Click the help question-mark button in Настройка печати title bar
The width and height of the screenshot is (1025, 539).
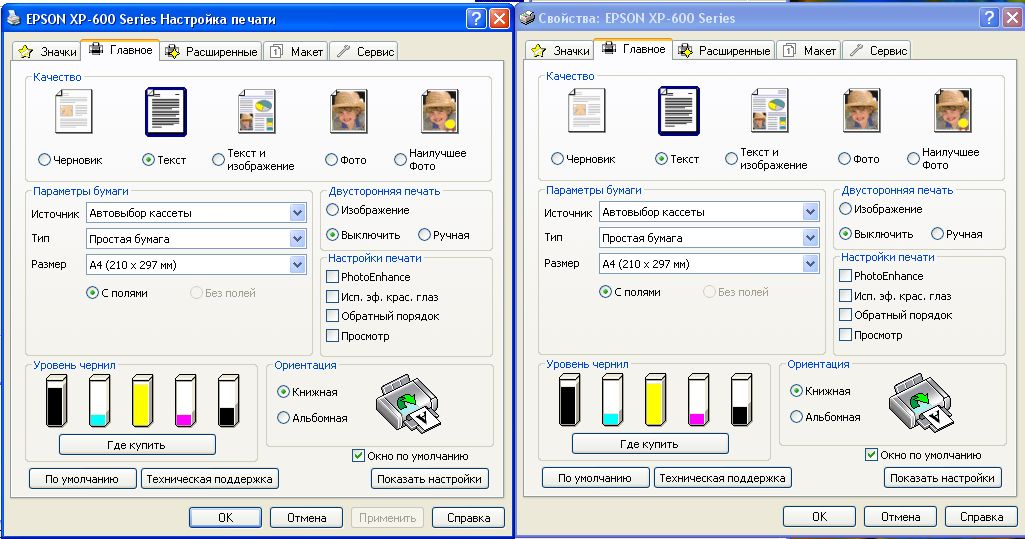point(476,18)
